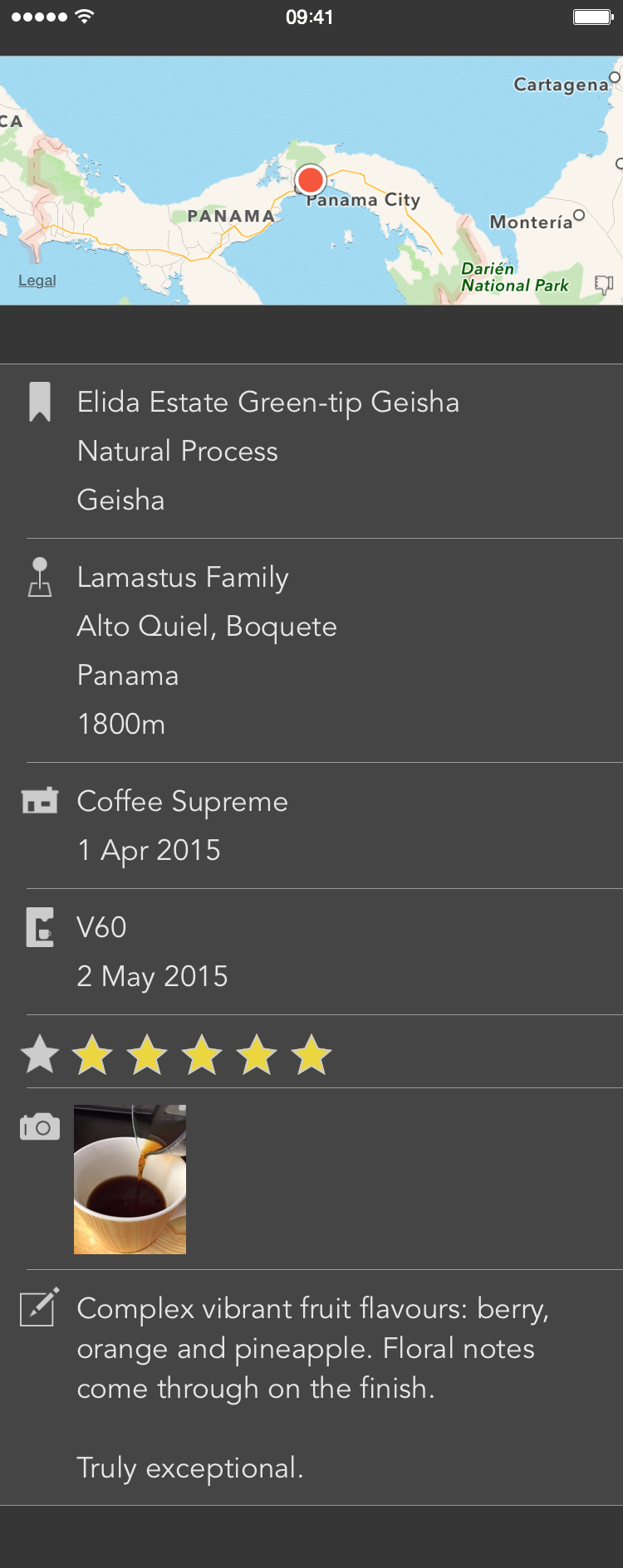Viewport: 623px width, 1568px height.
Task: Tap the notes edit icon
Action: coord(40,1307)
